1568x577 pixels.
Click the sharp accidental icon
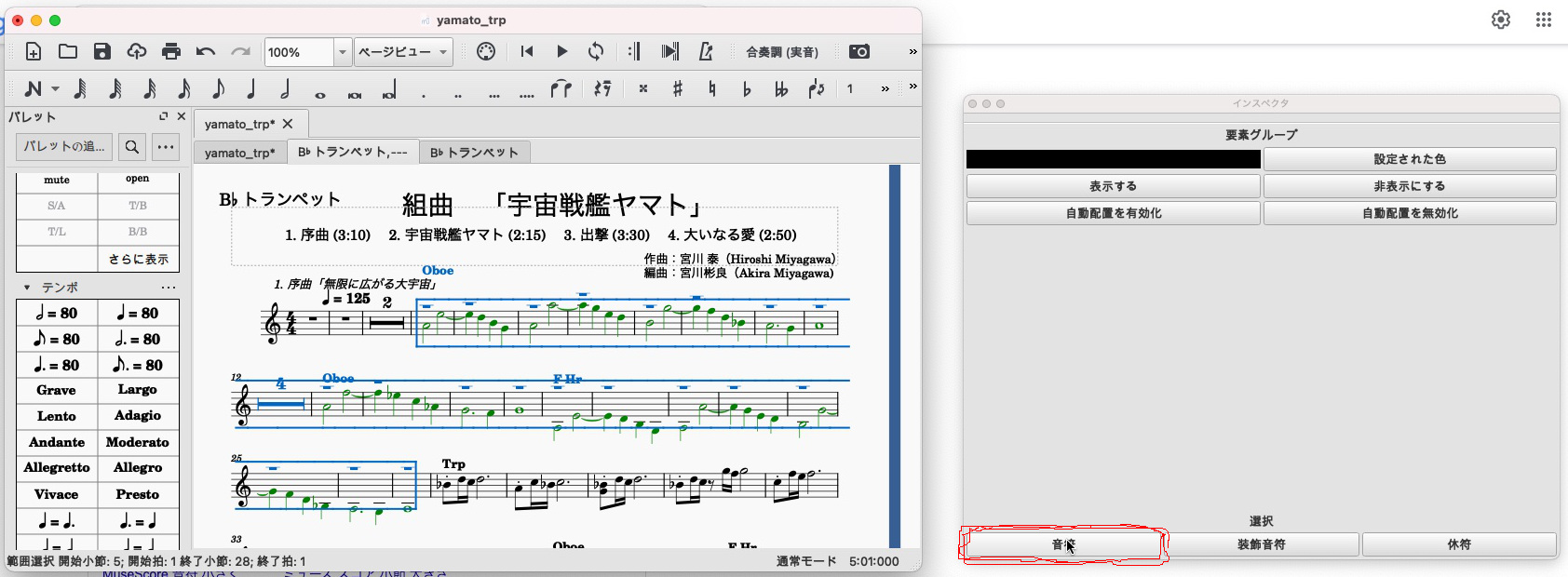point(678,89)
